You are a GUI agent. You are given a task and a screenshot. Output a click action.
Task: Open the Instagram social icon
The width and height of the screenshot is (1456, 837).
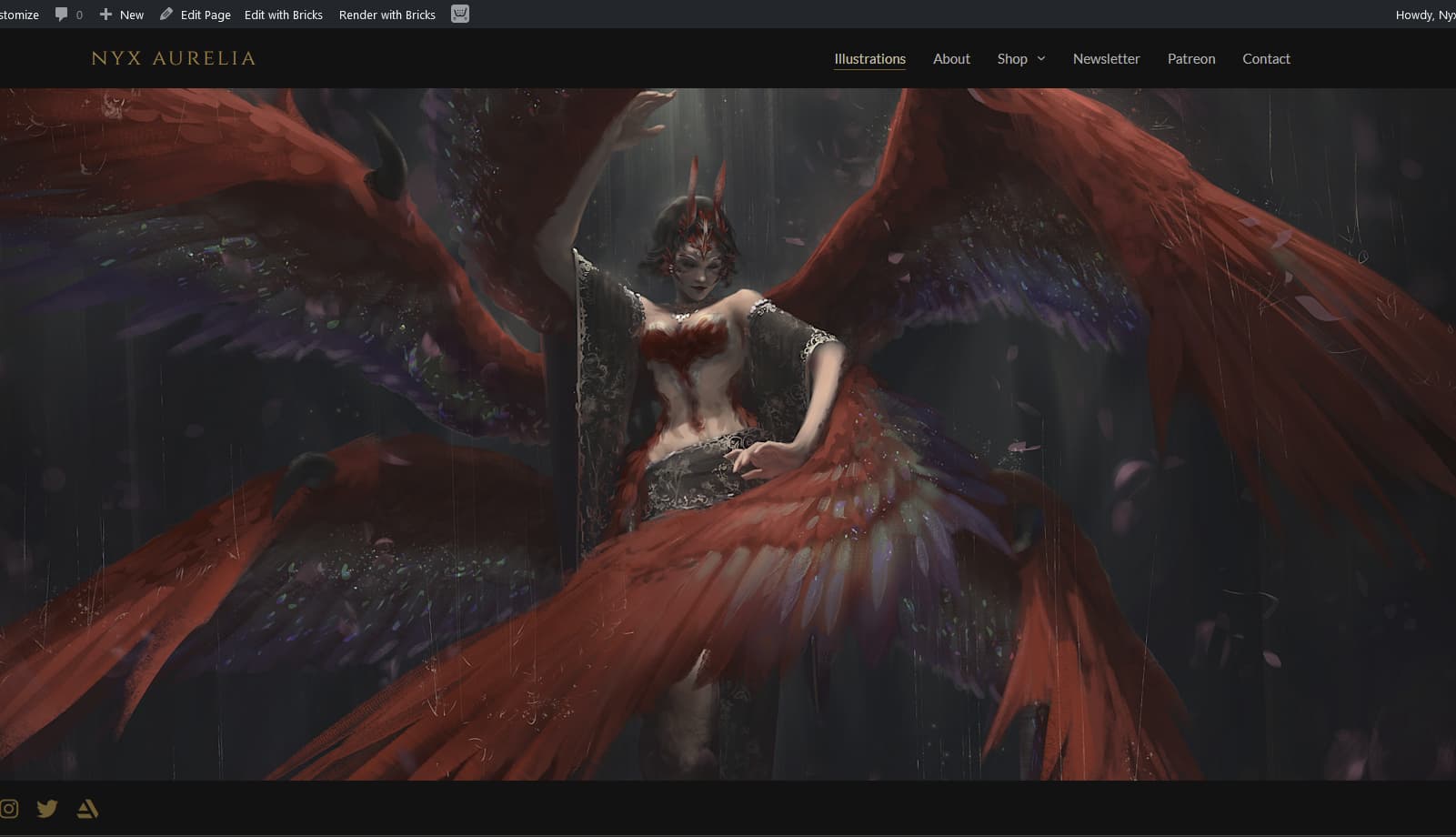pyautogui.click(x=9, y=809)
